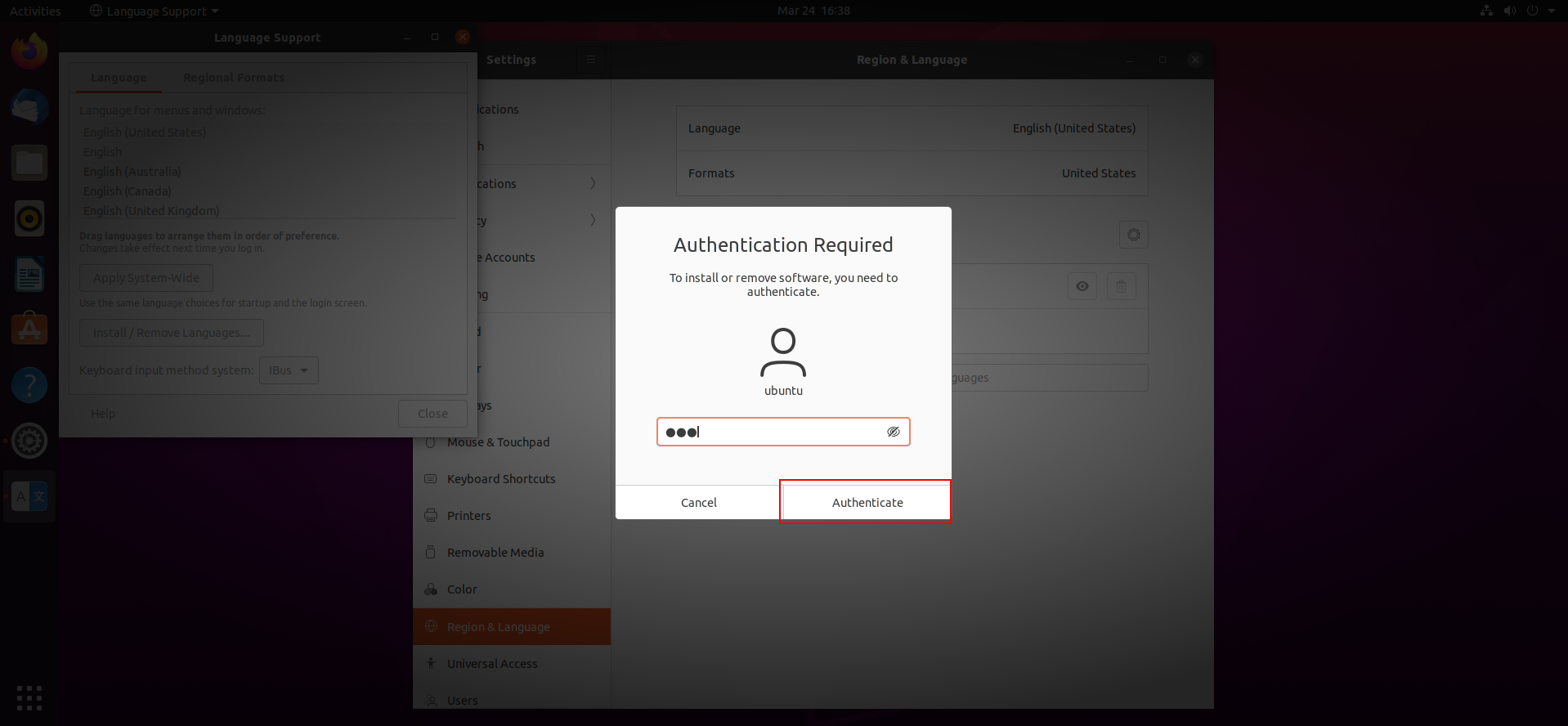Open LibreOffice Writer from dock

click(29, 274)
